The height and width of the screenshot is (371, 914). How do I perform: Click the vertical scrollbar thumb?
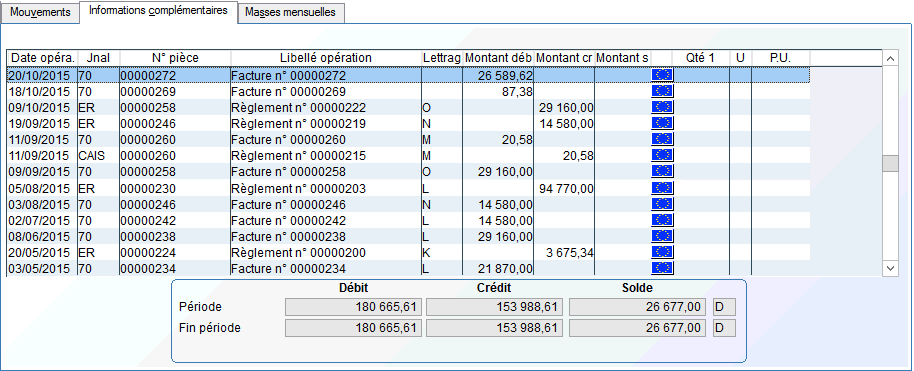(891, 163)
